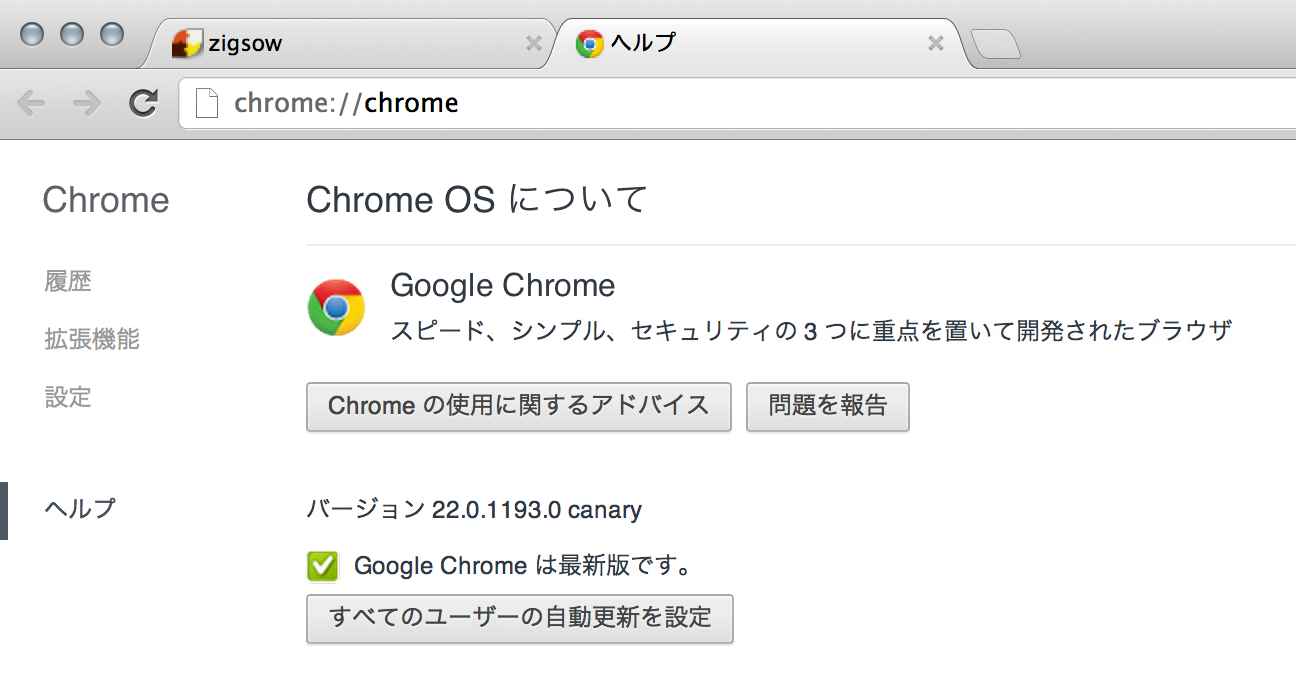Open 設定 settings in sidebar
Image resolution: width=1296 pixels, height=700 pixels.
coord(68,398)
